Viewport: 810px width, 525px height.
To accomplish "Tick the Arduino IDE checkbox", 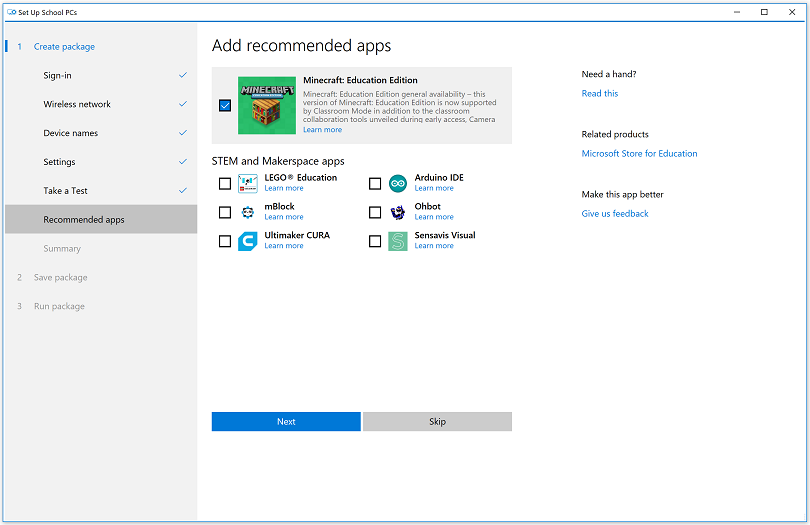I will (375, 183).
